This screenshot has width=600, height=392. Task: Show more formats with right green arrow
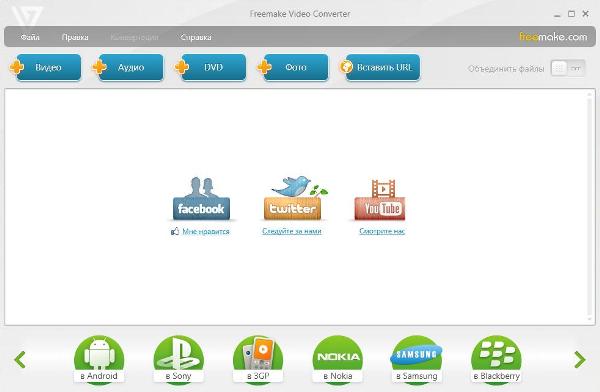(580, 359)
